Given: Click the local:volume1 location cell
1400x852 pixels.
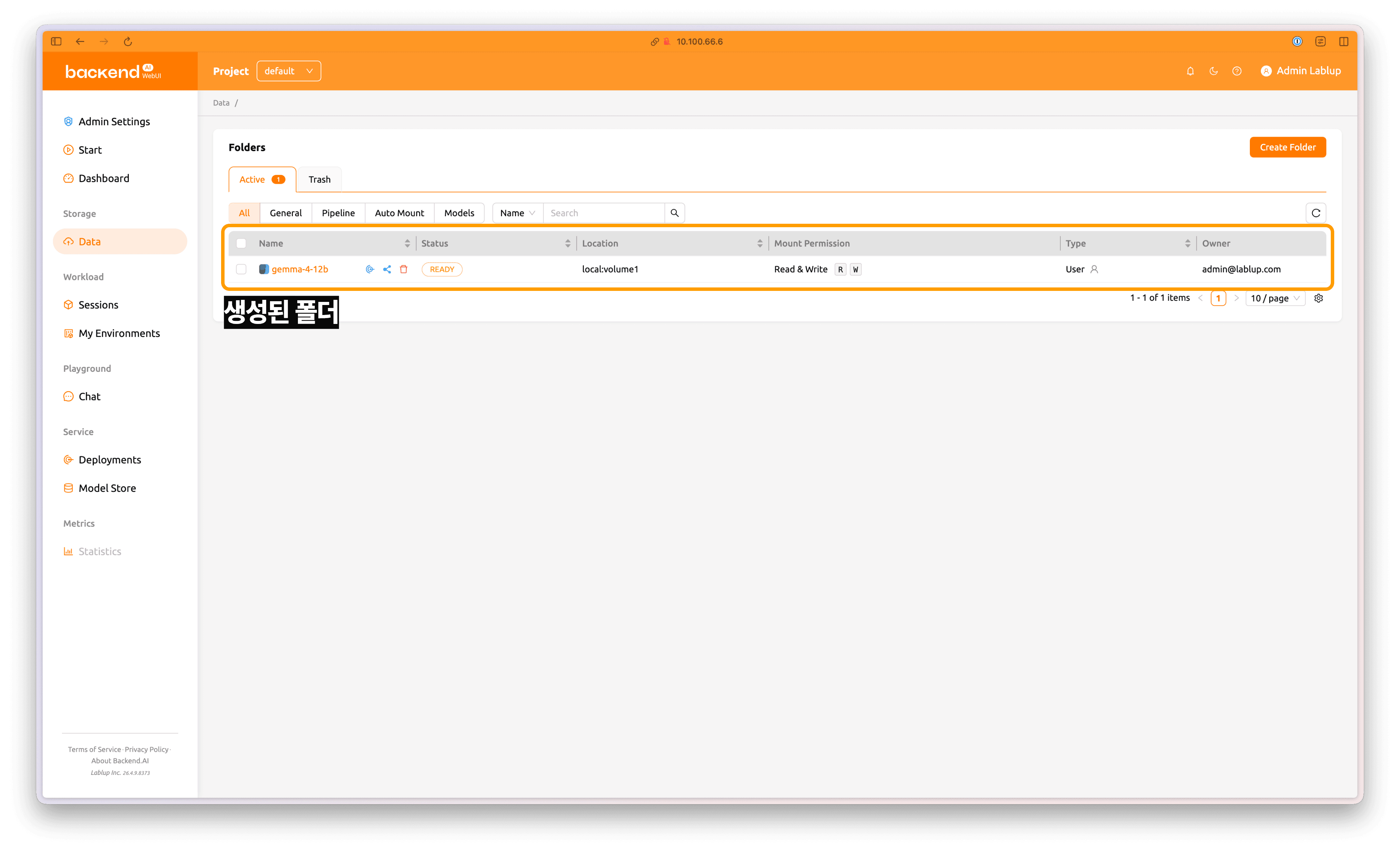Looking at the screenshot, I should coord(610,269).
